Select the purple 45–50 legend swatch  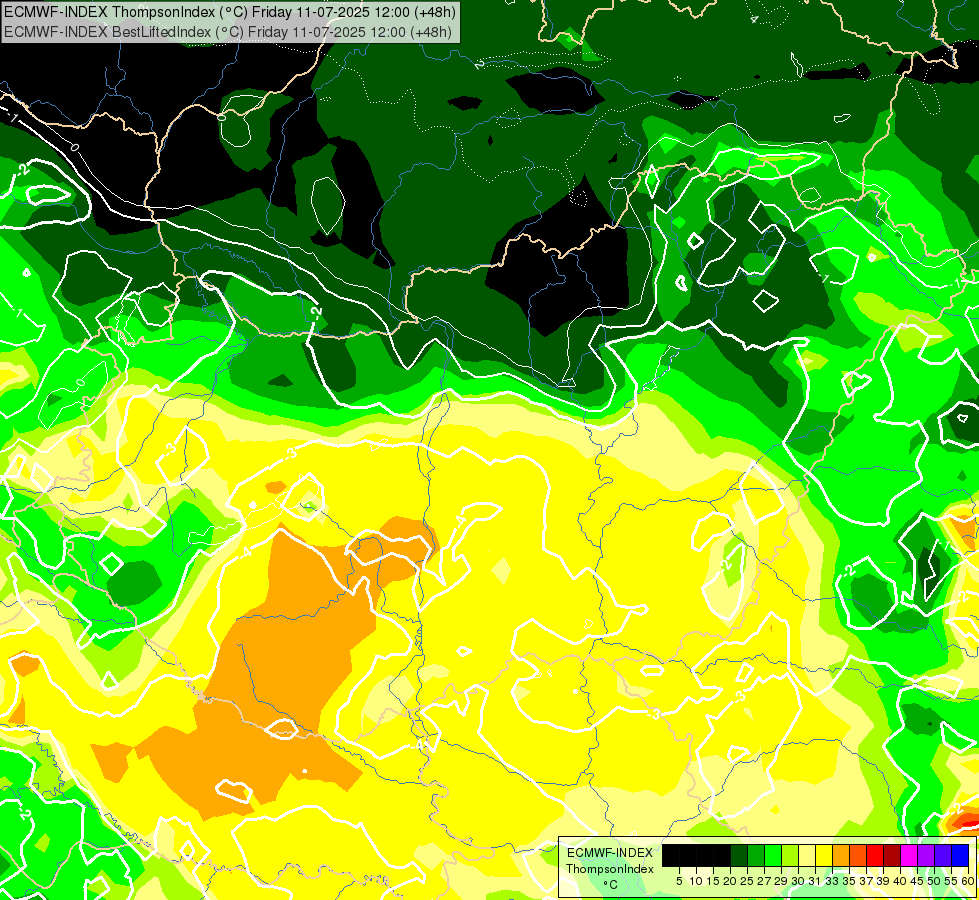tap(926, 856)
